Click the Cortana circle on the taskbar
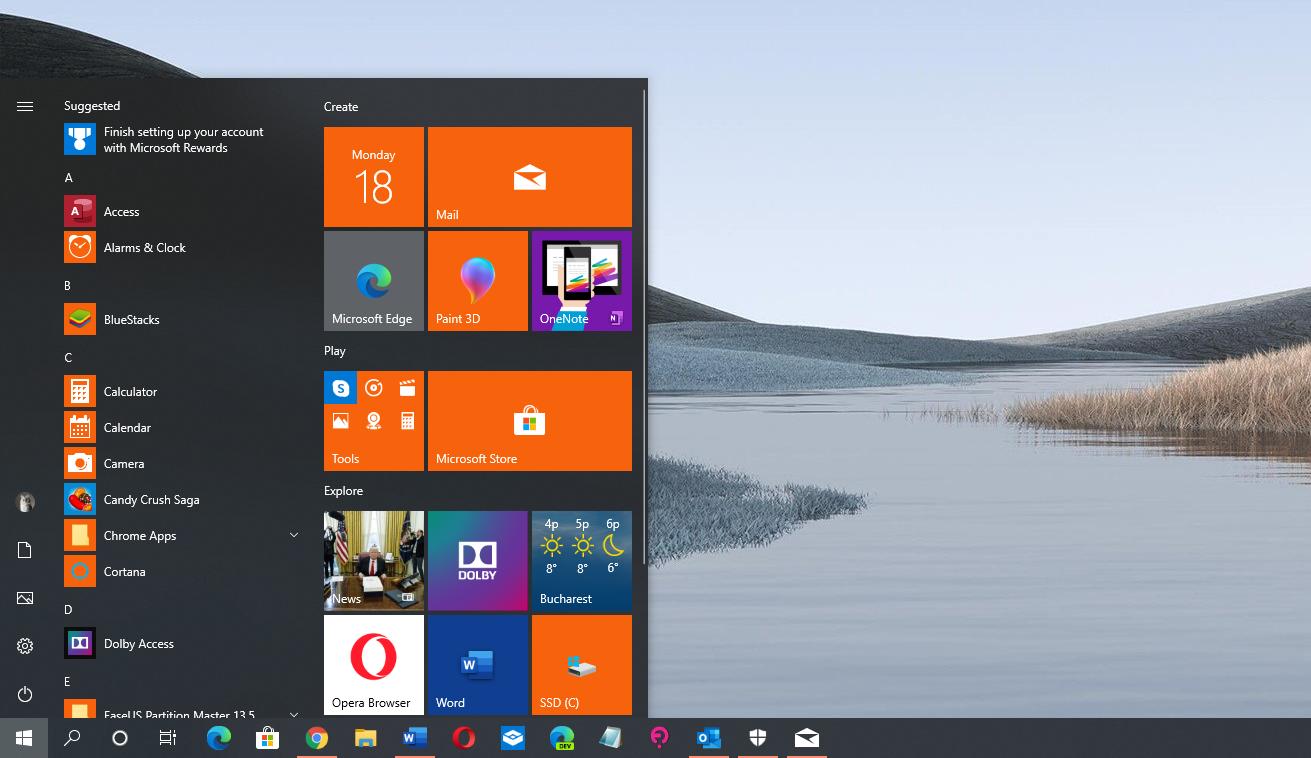1311x758 pixels. tap(120, 738)
